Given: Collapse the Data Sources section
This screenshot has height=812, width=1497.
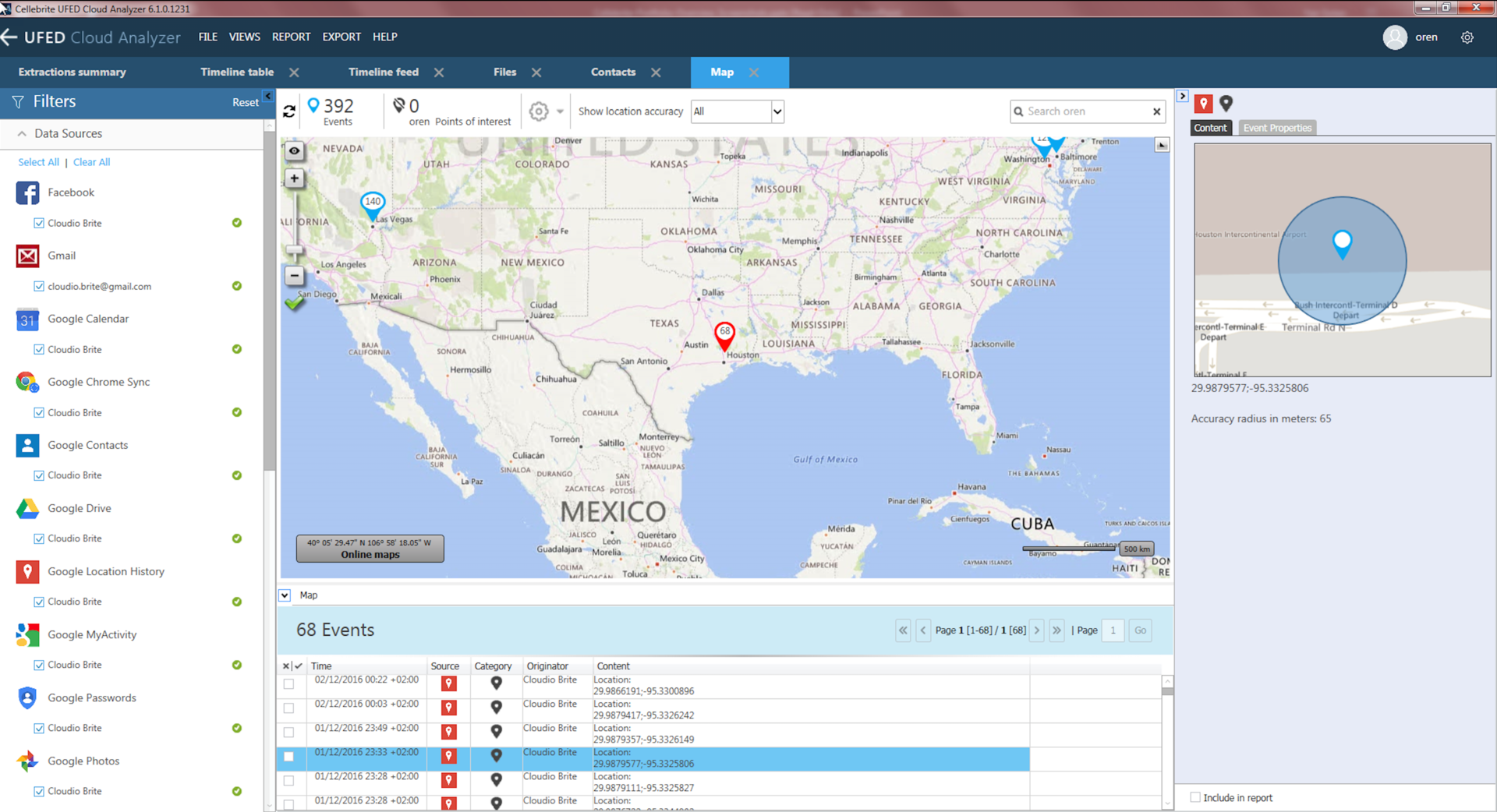Looking at the screenshot, I should [21, 133].
